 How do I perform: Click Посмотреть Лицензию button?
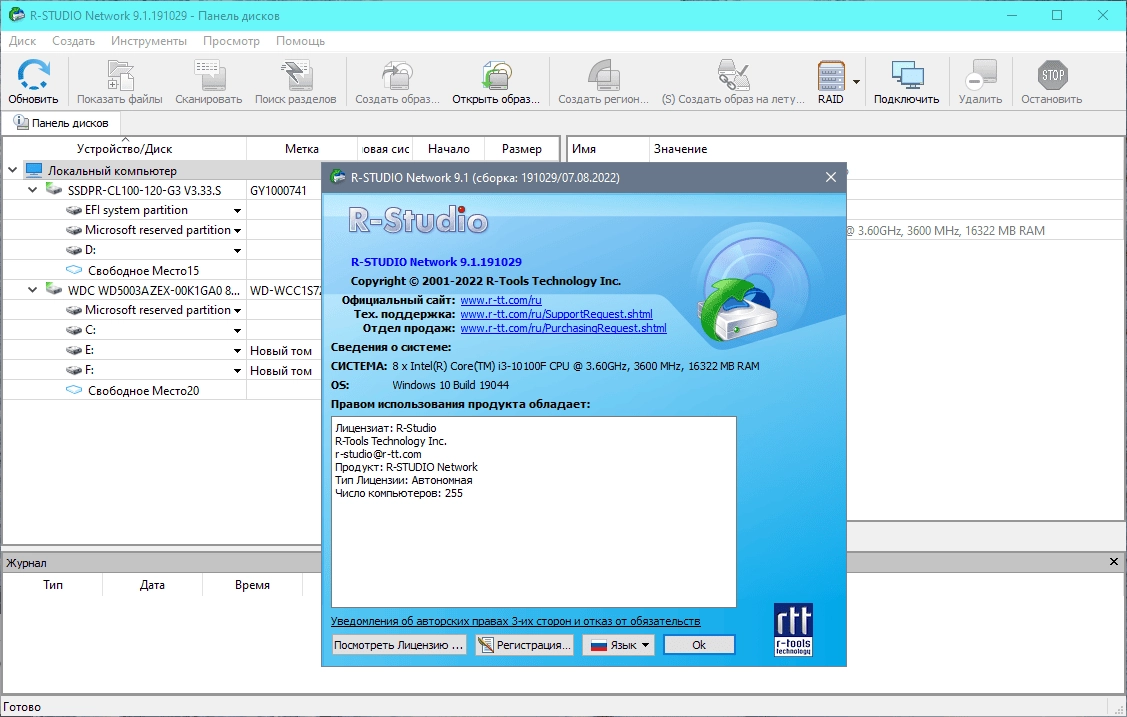398,645
